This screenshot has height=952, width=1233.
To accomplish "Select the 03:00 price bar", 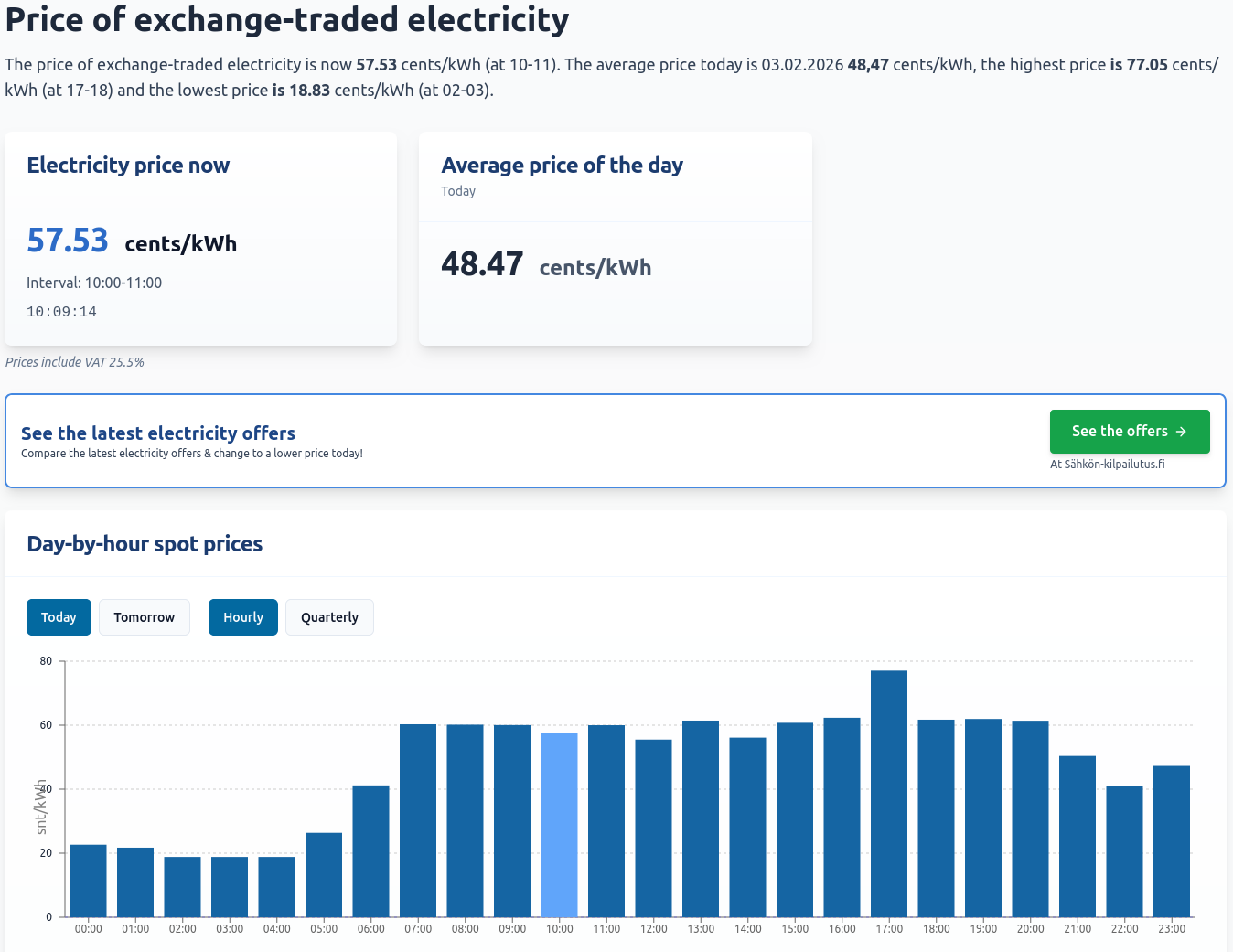I will click(x=230, y=887).
